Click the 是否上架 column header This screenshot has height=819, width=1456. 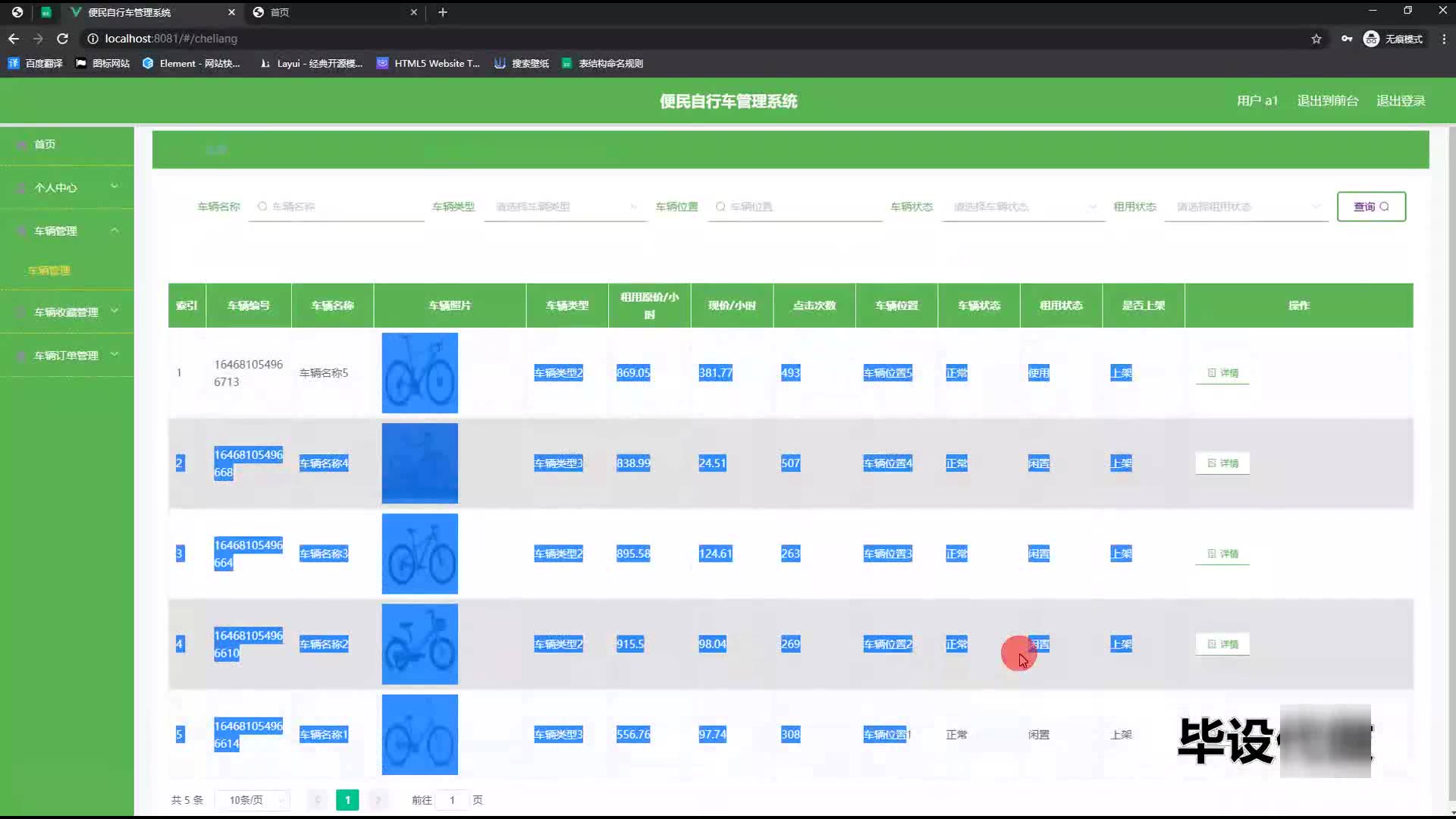[x=1144, y=306]
